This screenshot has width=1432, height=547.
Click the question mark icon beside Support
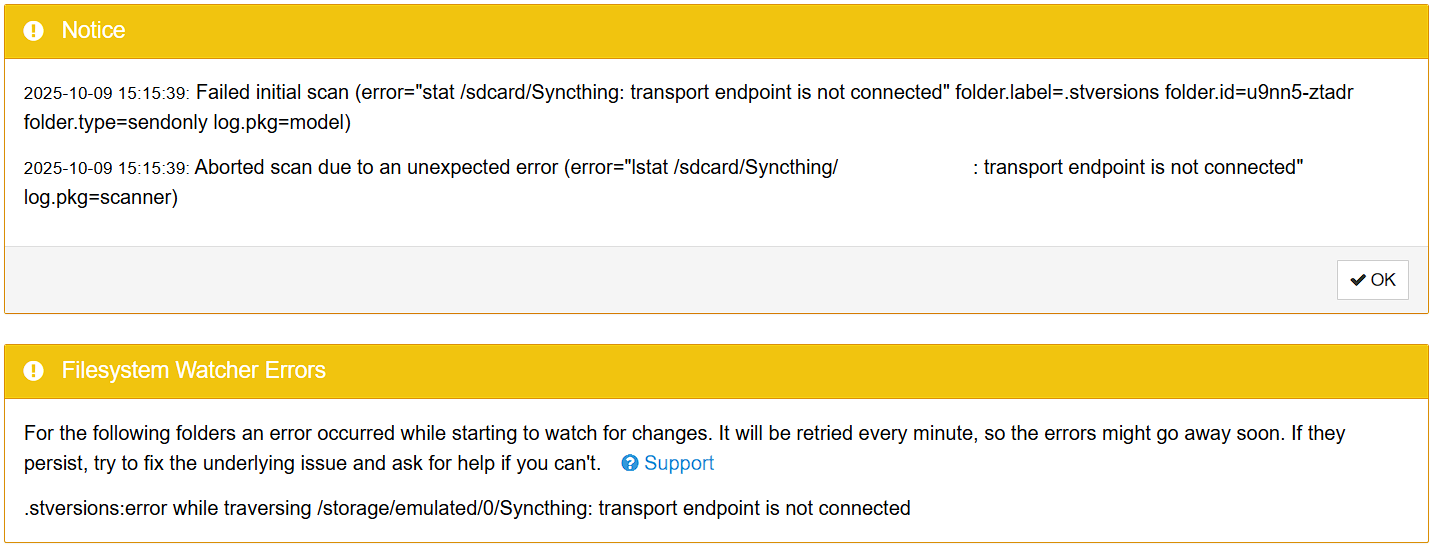tap(630, 463)
